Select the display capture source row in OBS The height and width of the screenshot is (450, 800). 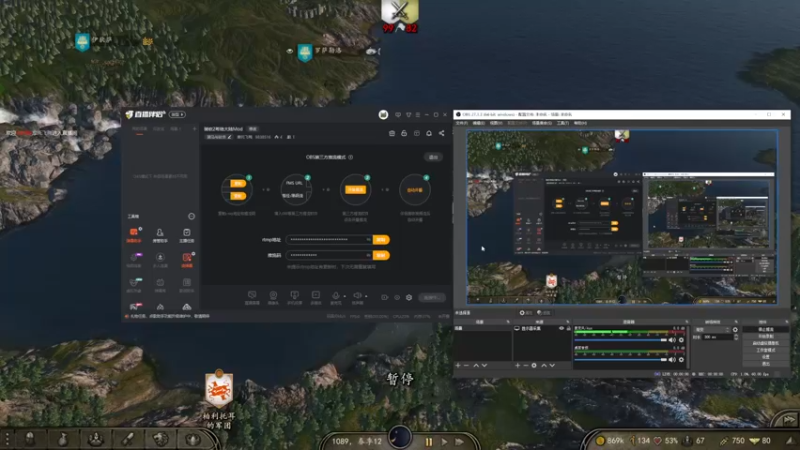click(542, 329)
